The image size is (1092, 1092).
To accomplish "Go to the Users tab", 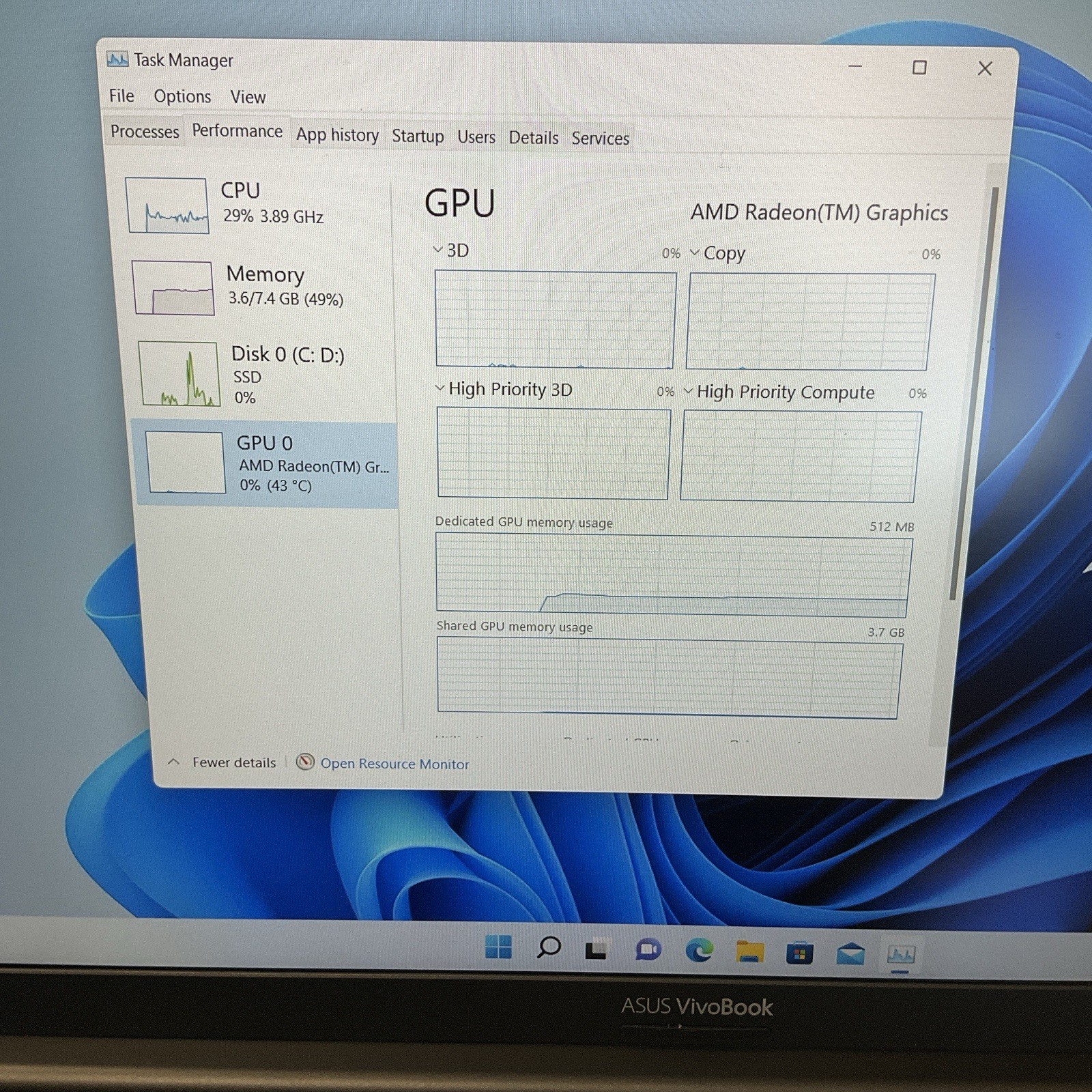I will 476,137.
